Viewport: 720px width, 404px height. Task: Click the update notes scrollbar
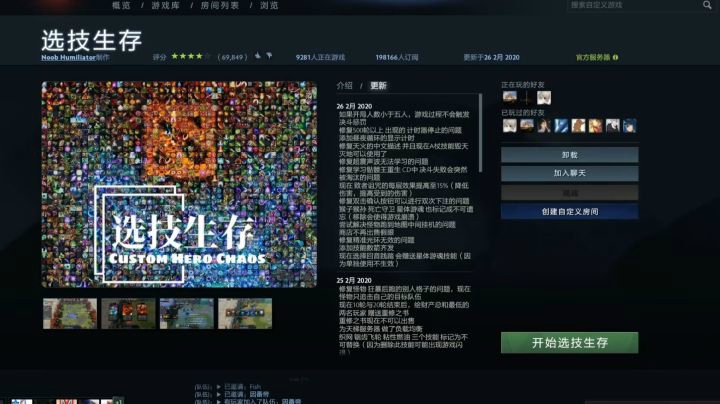(x=480, y=133)
